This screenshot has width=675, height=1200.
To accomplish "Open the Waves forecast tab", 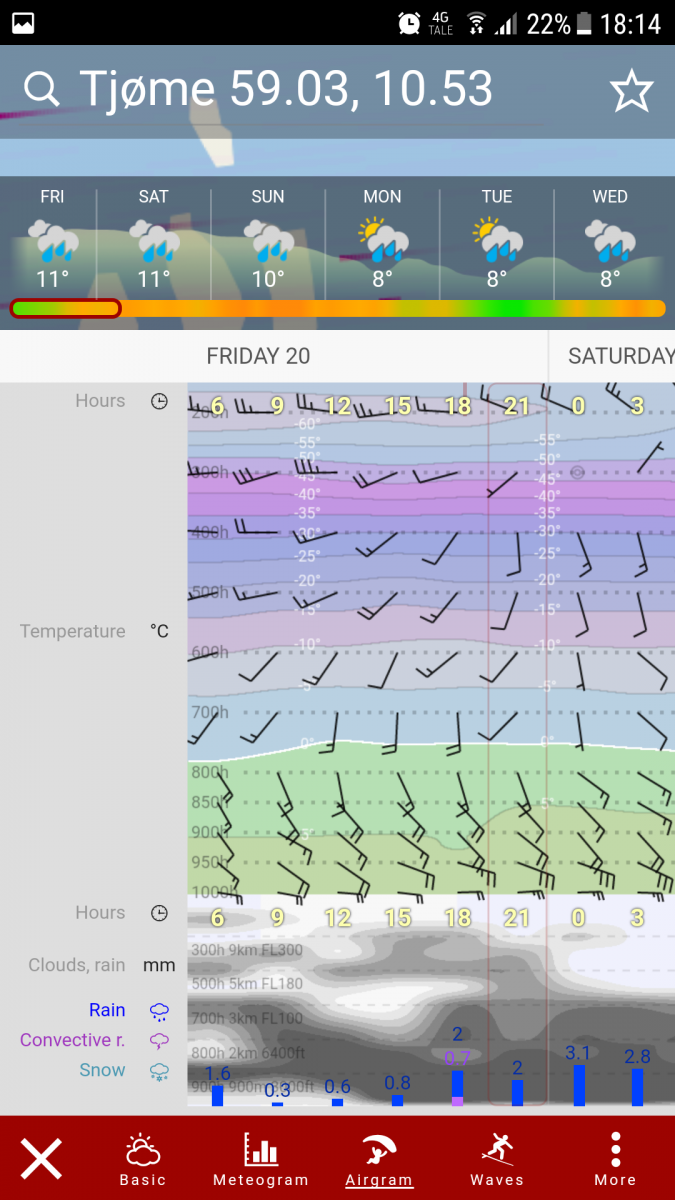I will click(x=497, y=1159).
